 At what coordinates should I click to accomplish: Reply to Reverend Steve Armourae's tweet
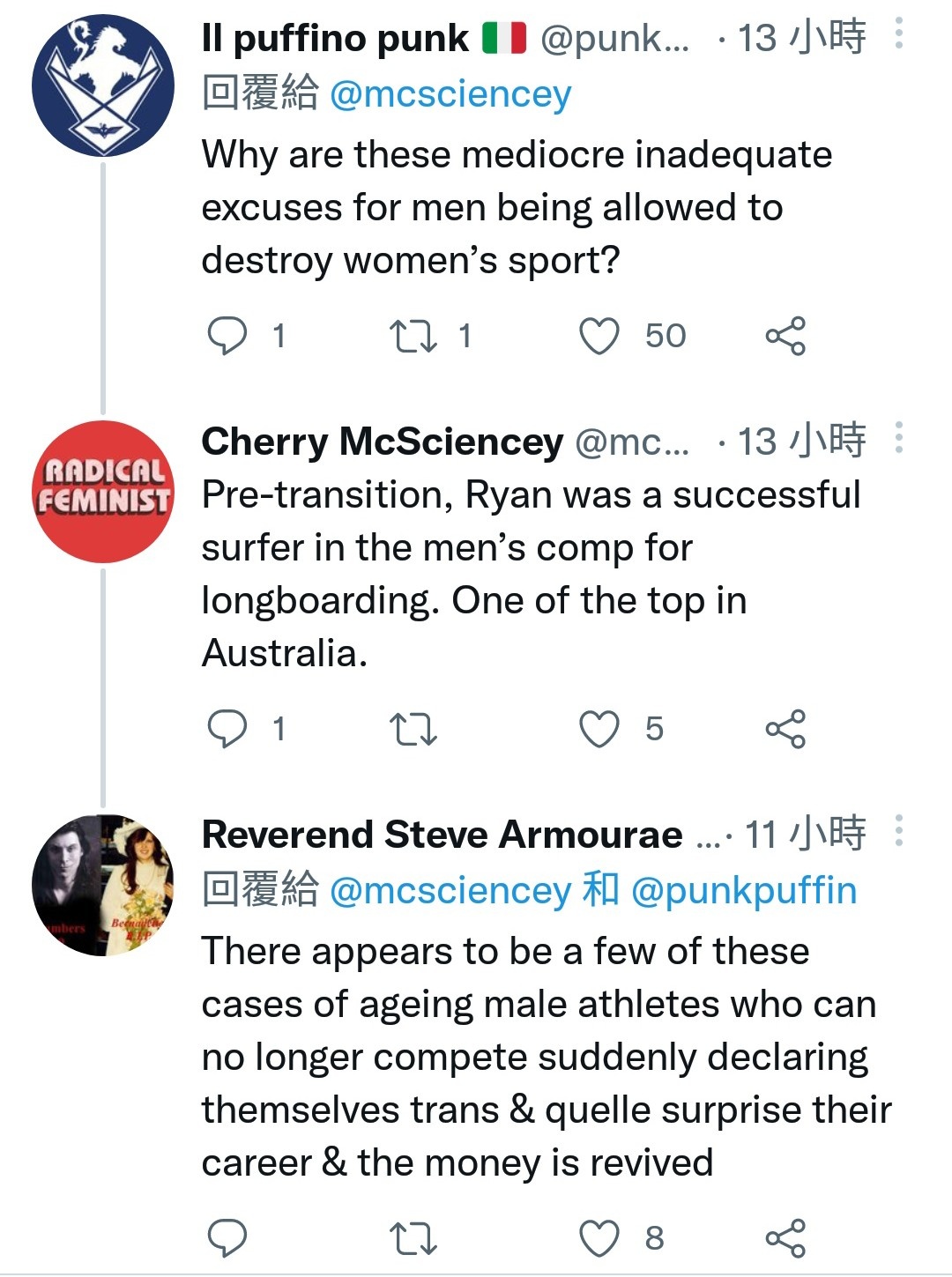(227, 1238)
